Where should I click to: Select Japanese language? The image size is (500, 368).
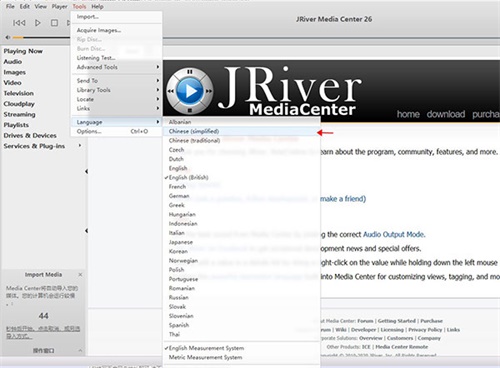(x=241, y=242)
